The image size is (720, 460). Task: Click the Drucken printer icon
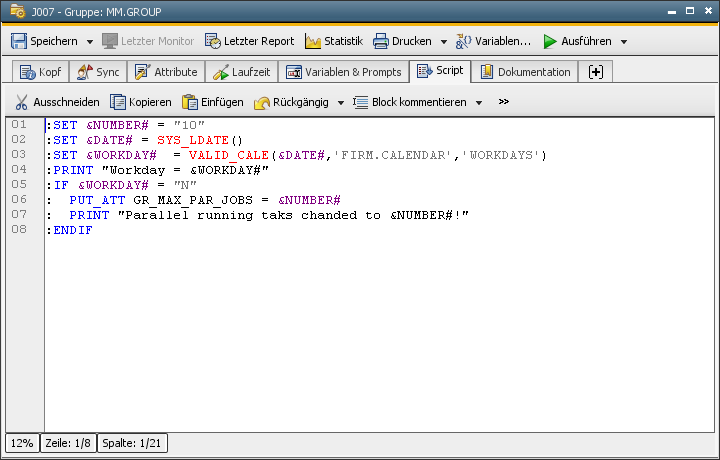click(x=381, y=41)
